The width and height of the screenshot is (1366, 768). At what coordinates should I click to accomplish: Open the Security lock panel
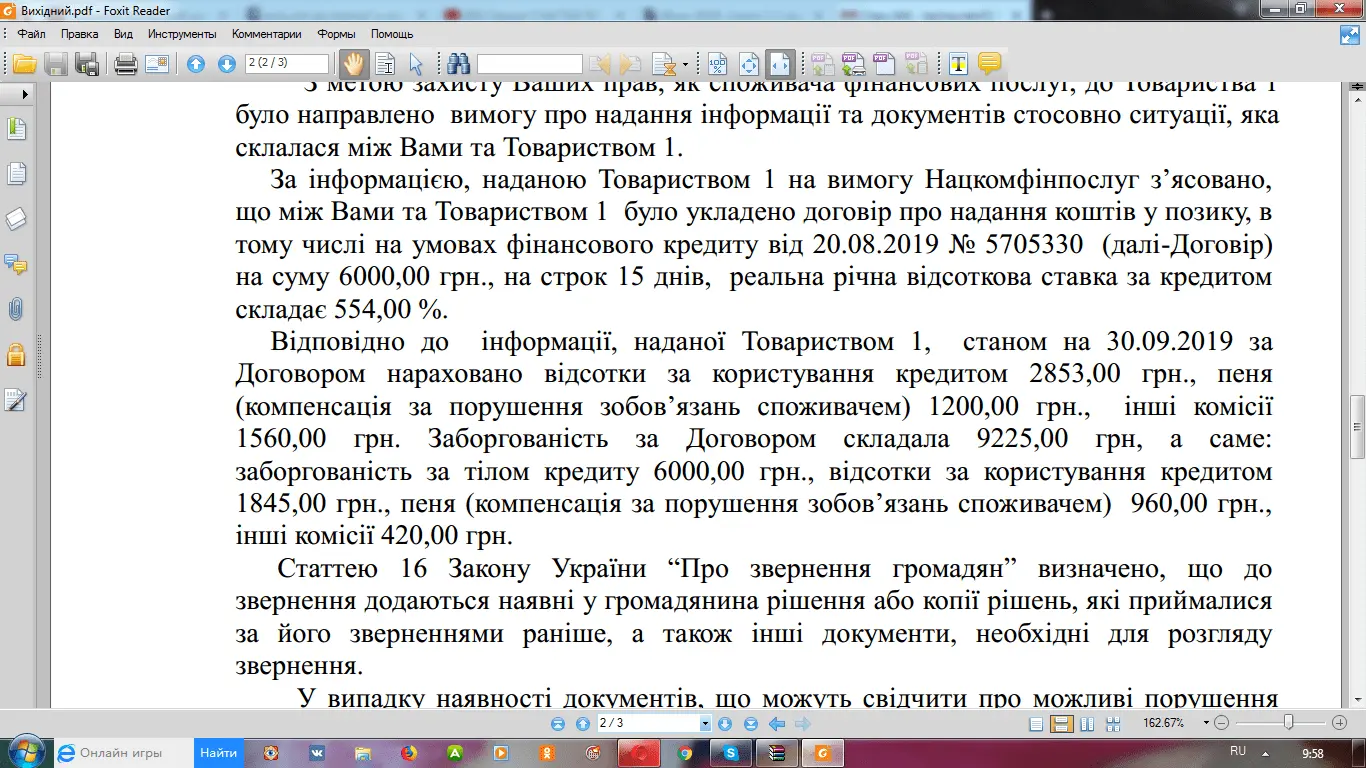point(17,354)
